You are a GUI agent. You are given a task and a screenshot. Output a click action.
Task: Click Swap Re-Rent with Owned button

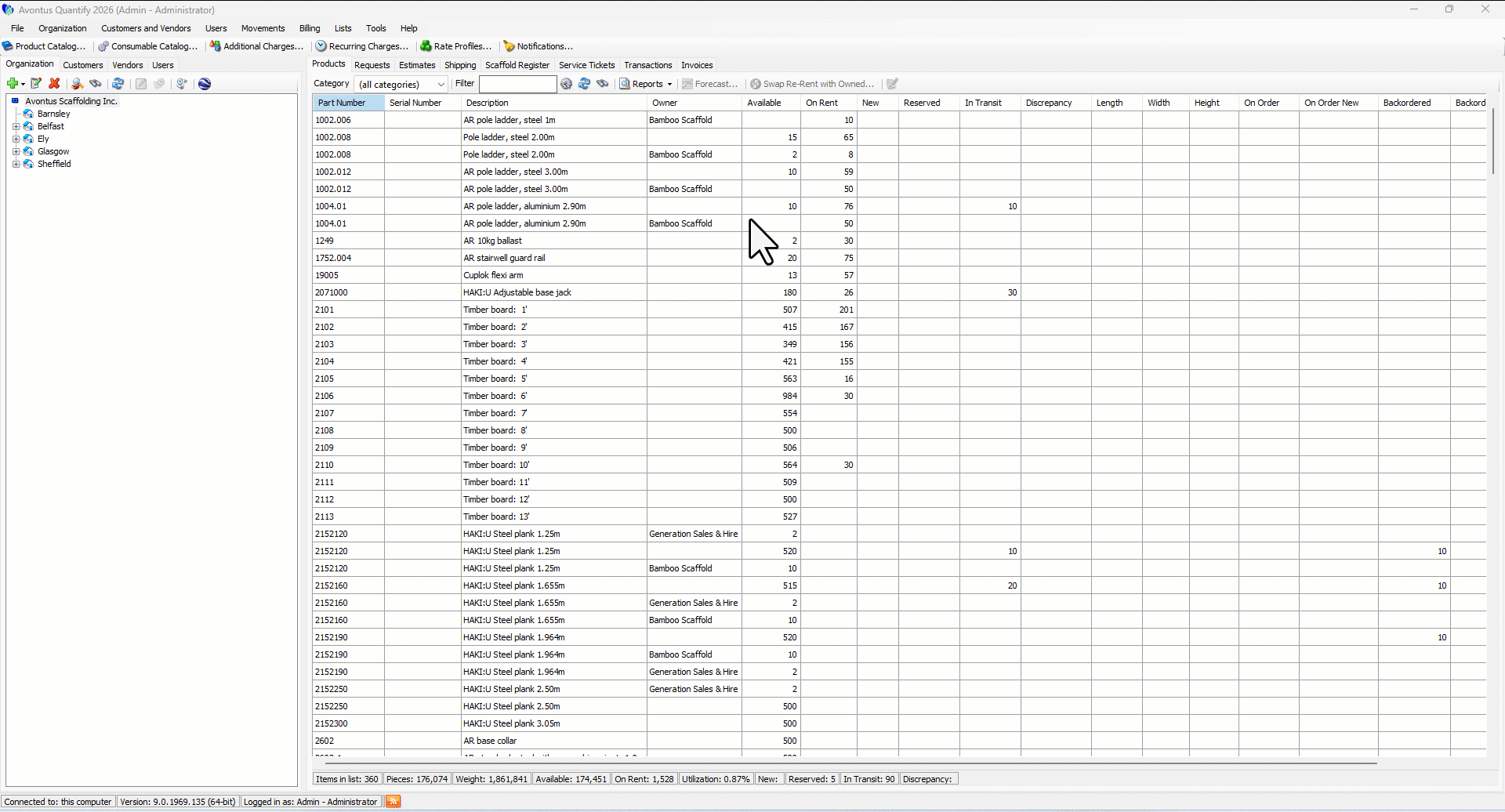pos(812,84)
